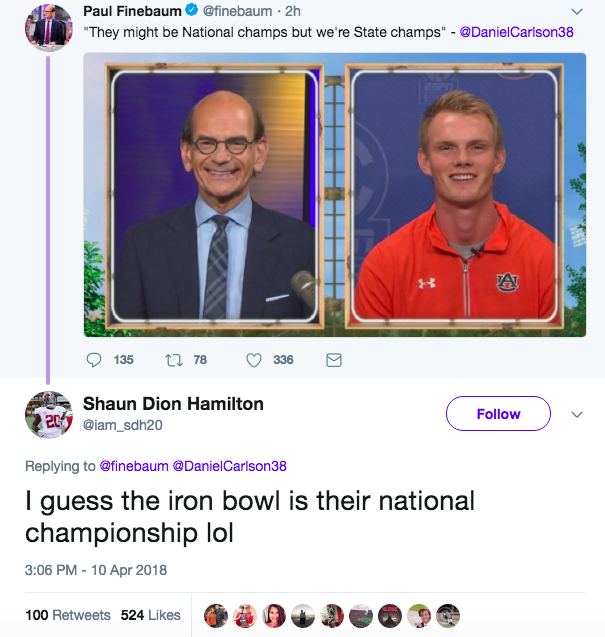Open the @DanielCarlson38 mention in Finebaum's tweet

point(516,32)
